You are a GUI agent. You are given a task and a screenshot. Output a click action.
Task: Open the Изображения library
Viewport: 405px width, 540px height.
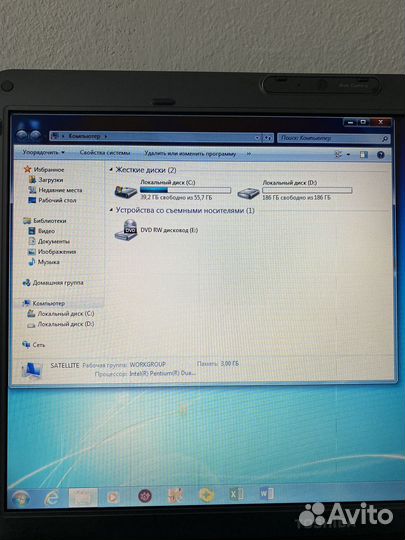56,252
